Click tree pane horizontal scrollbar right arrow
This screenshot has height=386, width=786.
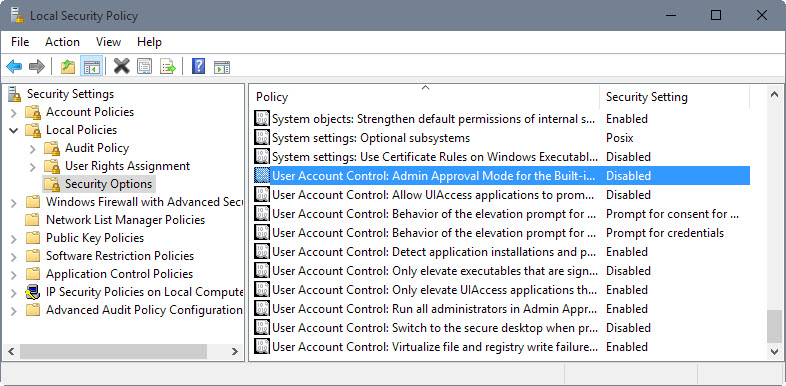[235, 351]
